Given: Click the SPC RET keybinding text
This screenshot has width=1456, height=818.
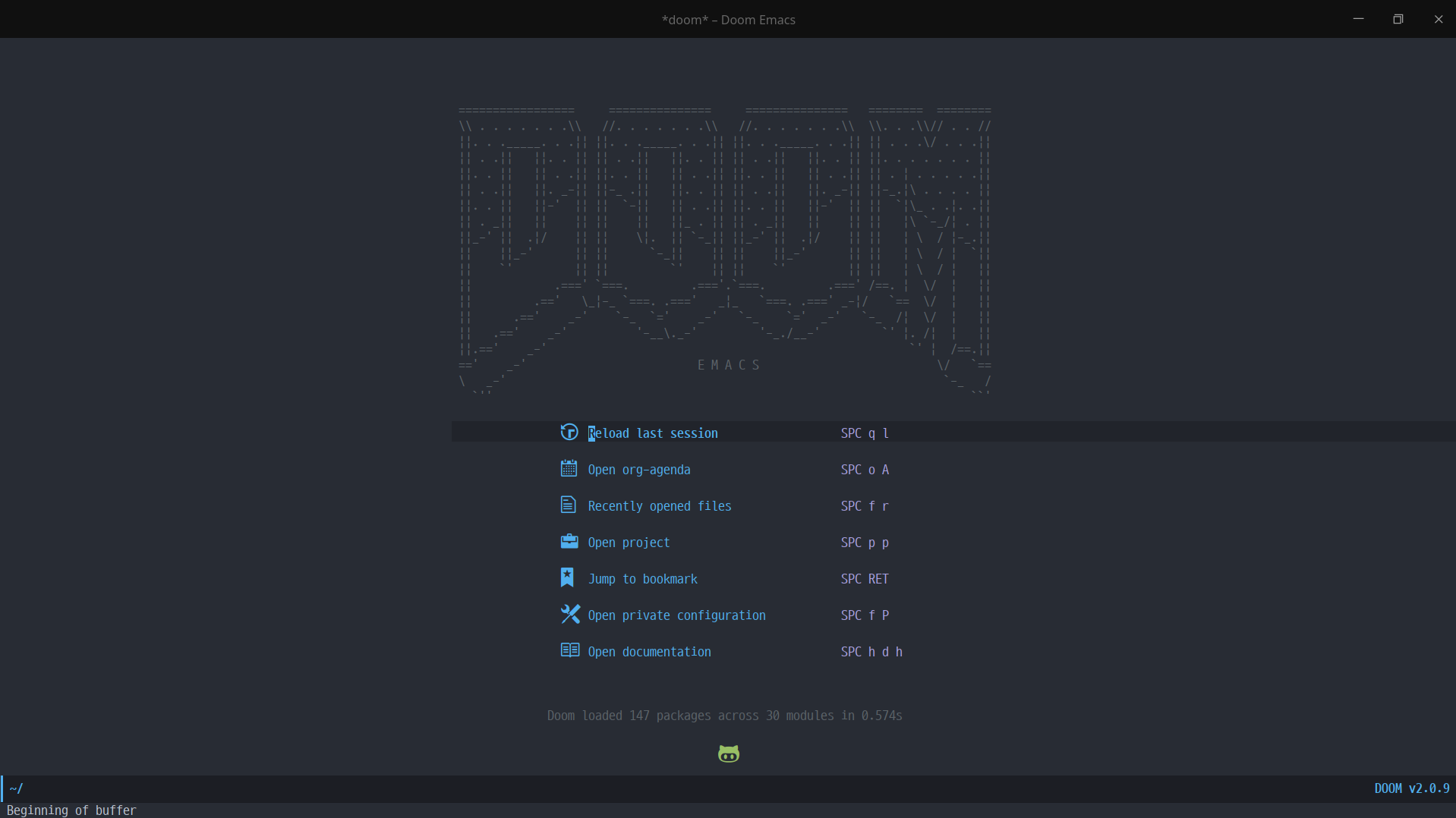Looking at the screenshot, I should 865,579.
